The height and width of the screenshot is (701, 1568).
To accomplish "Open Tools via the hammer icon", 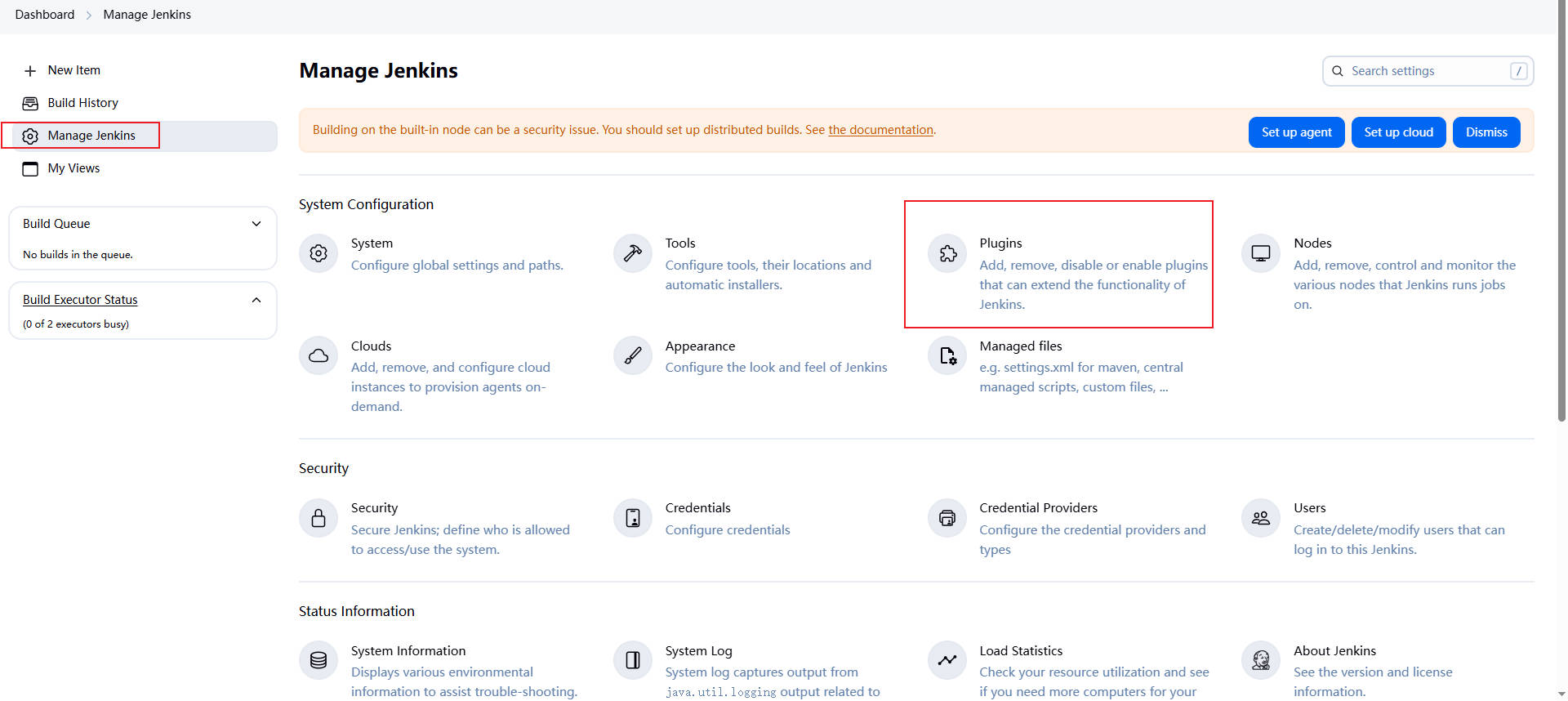I will (x=633, y=253).
